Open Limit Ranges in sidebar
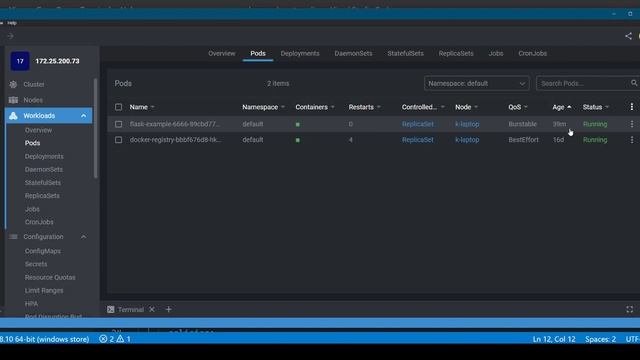Viewport: 640px width, 360px height. pos(44,291)
